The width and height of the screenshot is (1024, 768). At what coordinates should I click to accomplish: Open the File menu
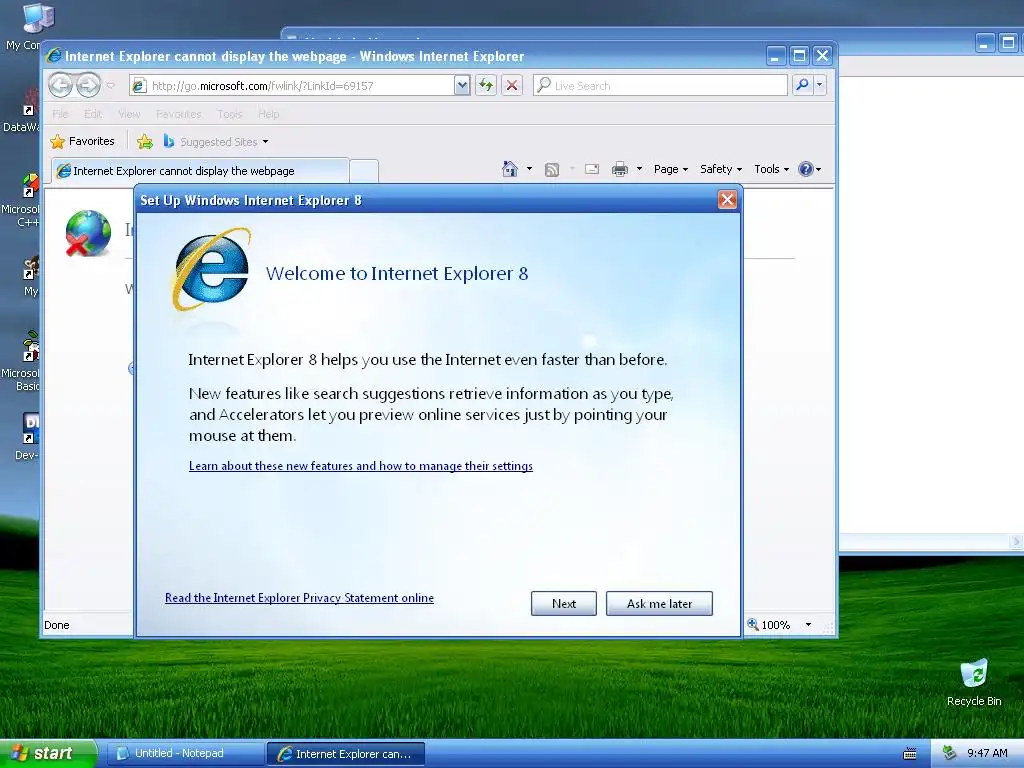click(x=60, y=114)
